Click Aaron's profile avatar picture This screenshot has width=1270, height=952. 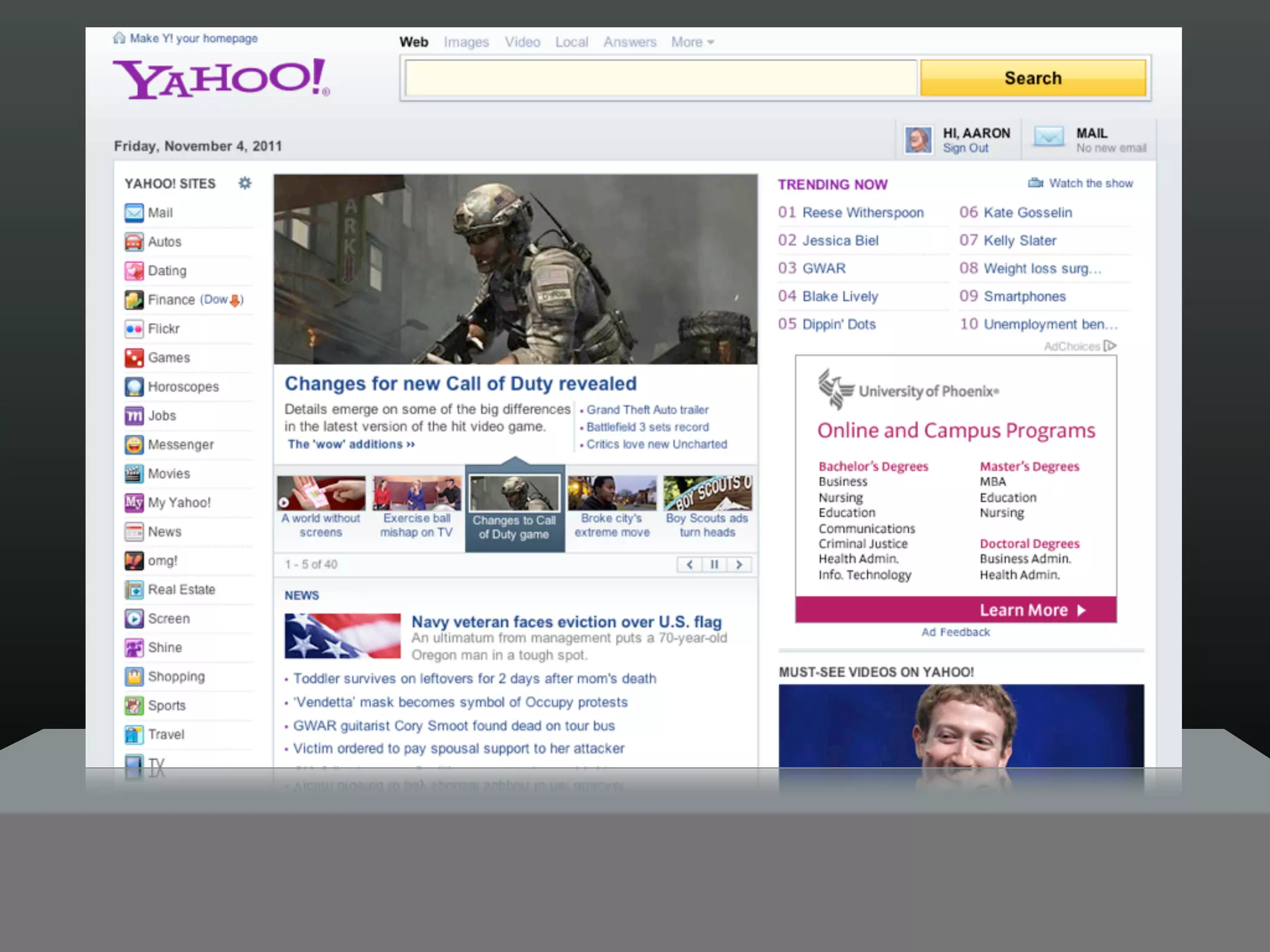(918, 140)
